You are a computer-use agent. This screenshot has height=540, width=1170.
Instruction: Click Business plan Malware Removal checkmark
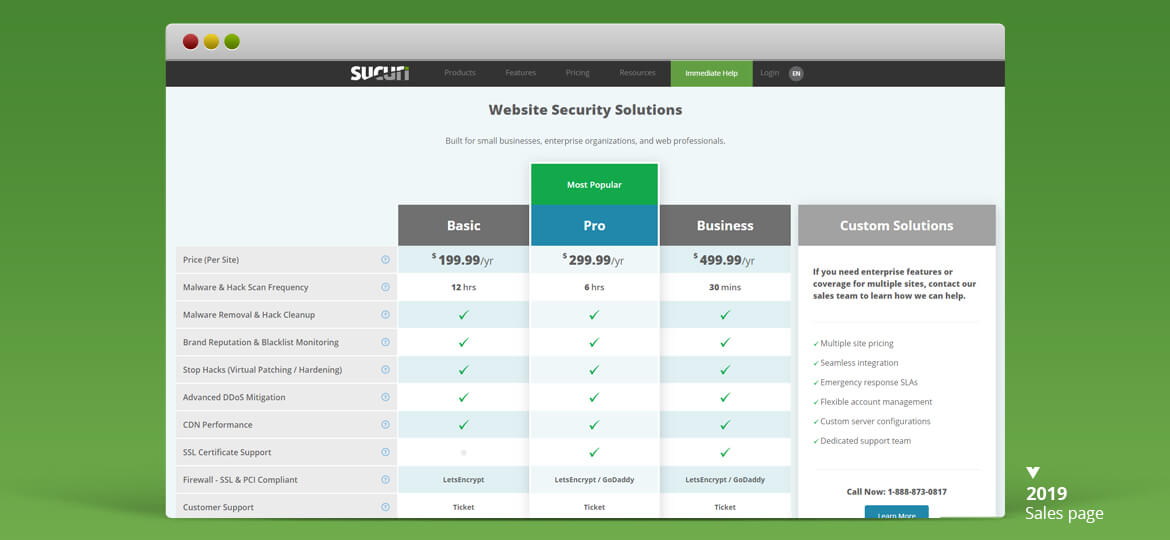[x=725, y=315]
